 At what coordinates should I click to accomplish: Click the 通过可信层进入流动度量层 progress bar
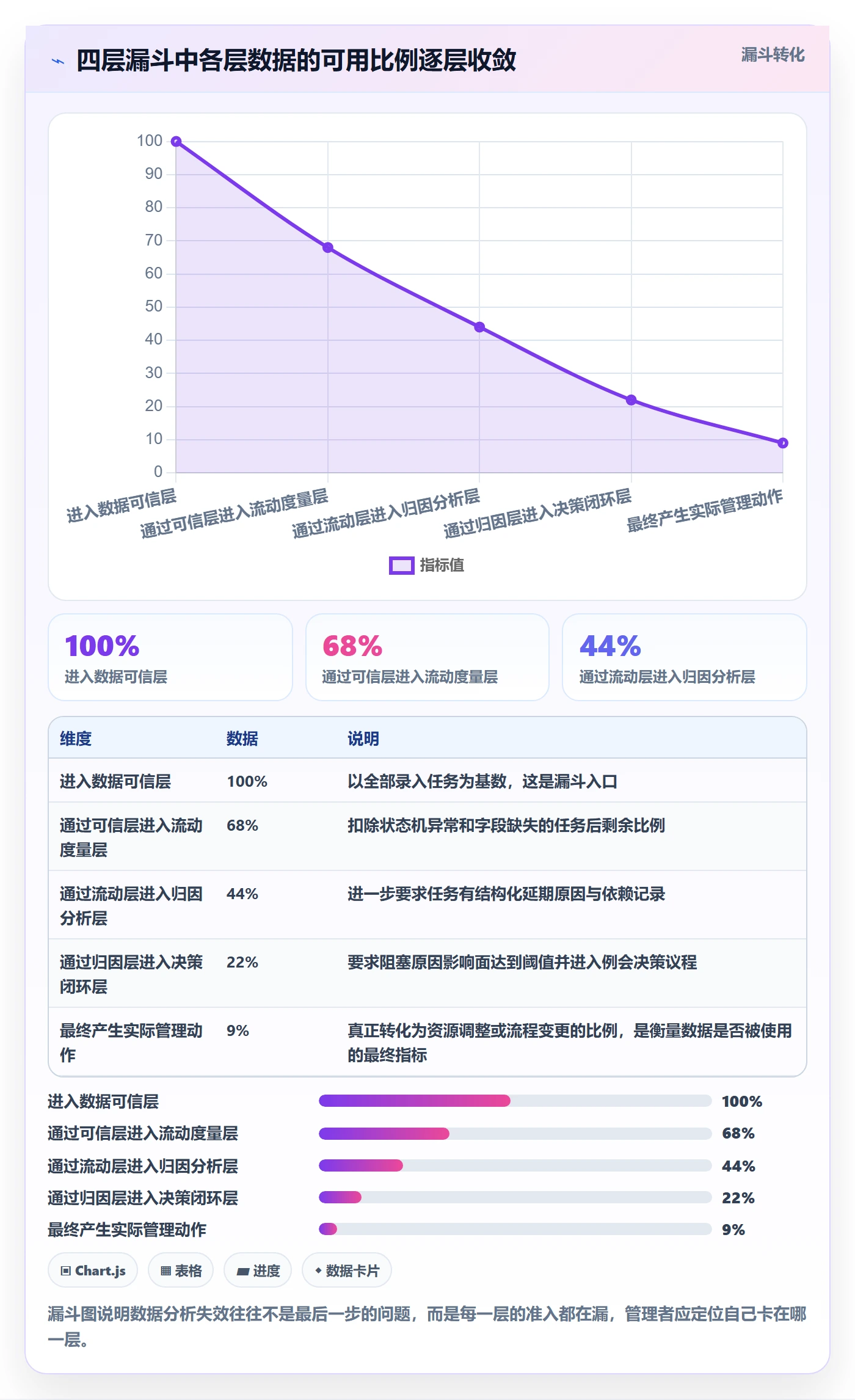(515, 1134)
